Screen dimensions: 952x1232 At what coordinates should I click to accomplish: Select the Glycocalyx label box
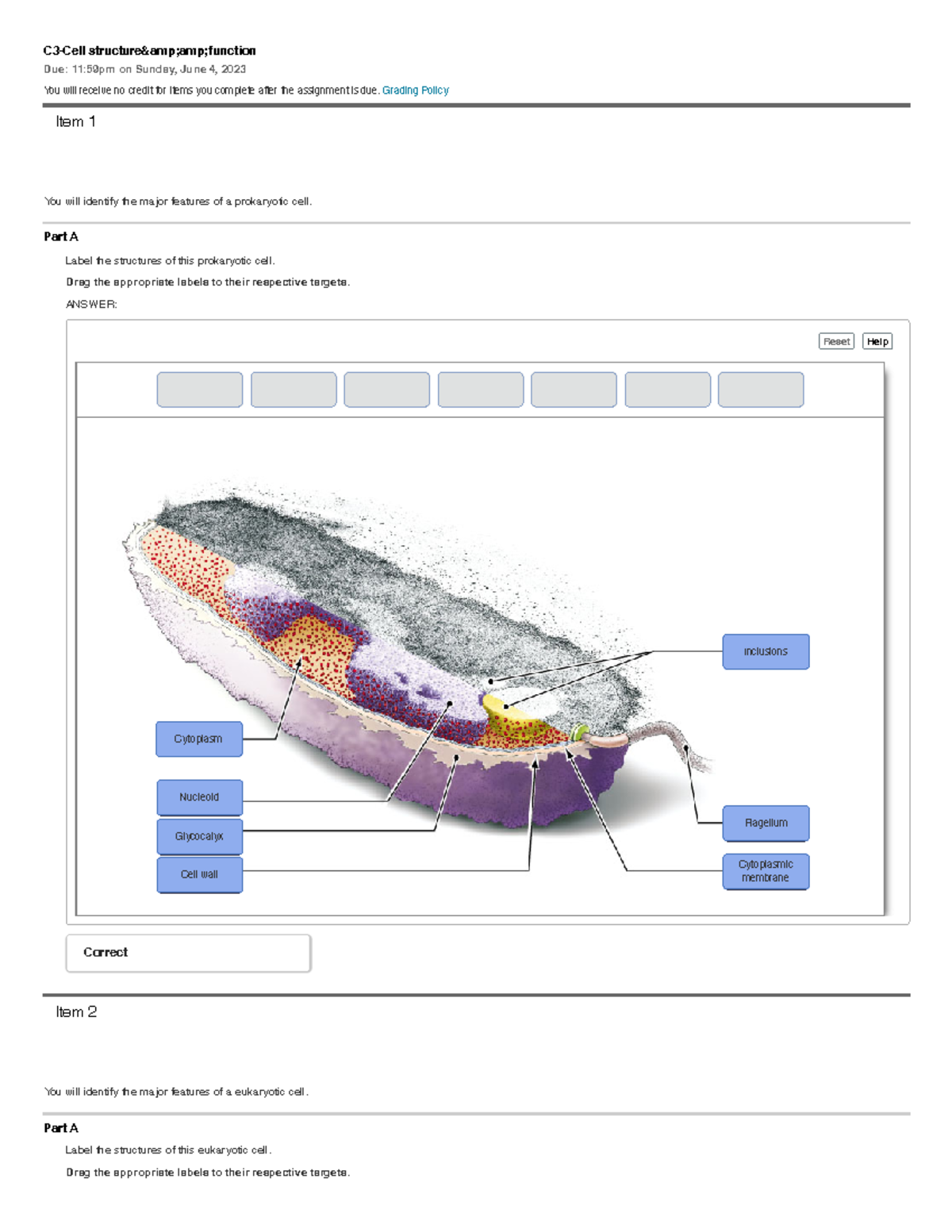pyautogui.click(x=199, y=836)
